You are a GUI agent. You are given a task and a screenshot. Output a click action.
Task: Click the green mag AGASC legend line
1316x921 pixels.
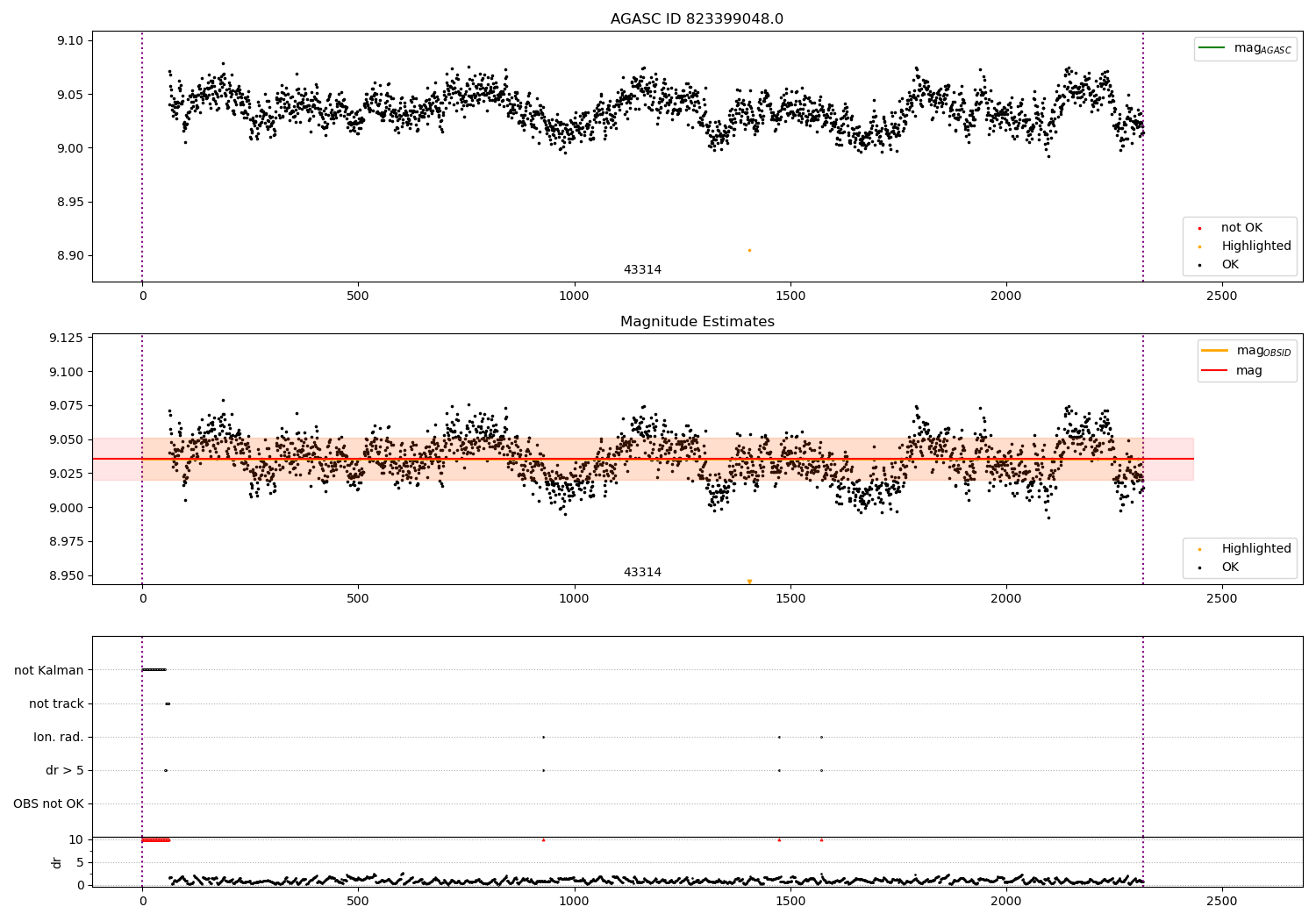click(1213, 48)
